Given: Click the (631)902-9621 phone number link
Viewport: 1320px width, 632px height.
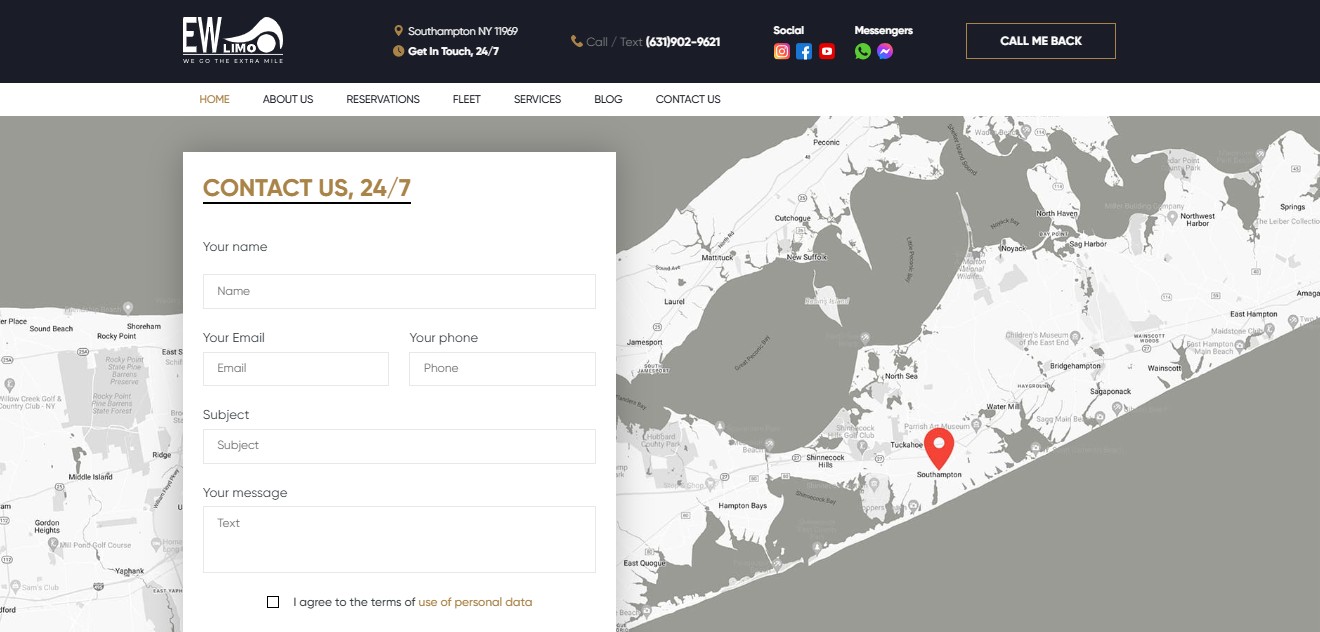Looking at the screenshot, I should coord(683,42).
